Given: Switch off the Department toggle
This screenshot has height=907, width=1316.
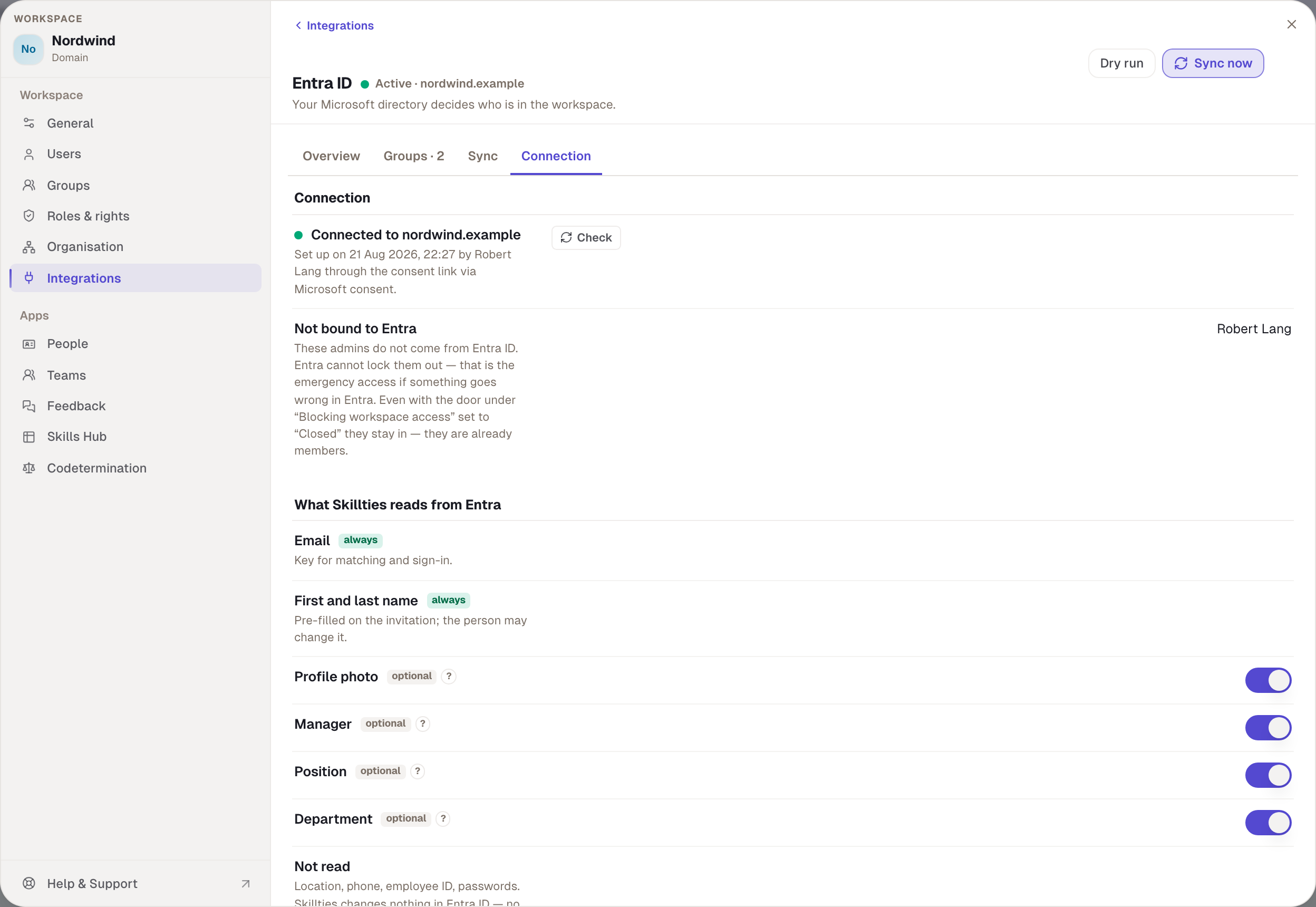Looking at the screenshot, I should (x=1268, y=822).
